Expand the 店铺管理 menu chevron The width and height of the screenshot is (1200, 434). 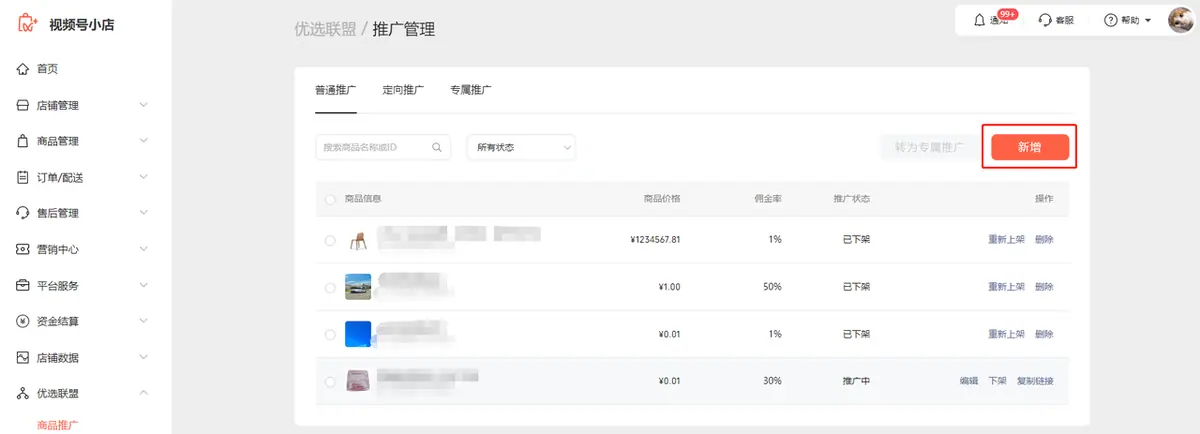click(144, 105)
